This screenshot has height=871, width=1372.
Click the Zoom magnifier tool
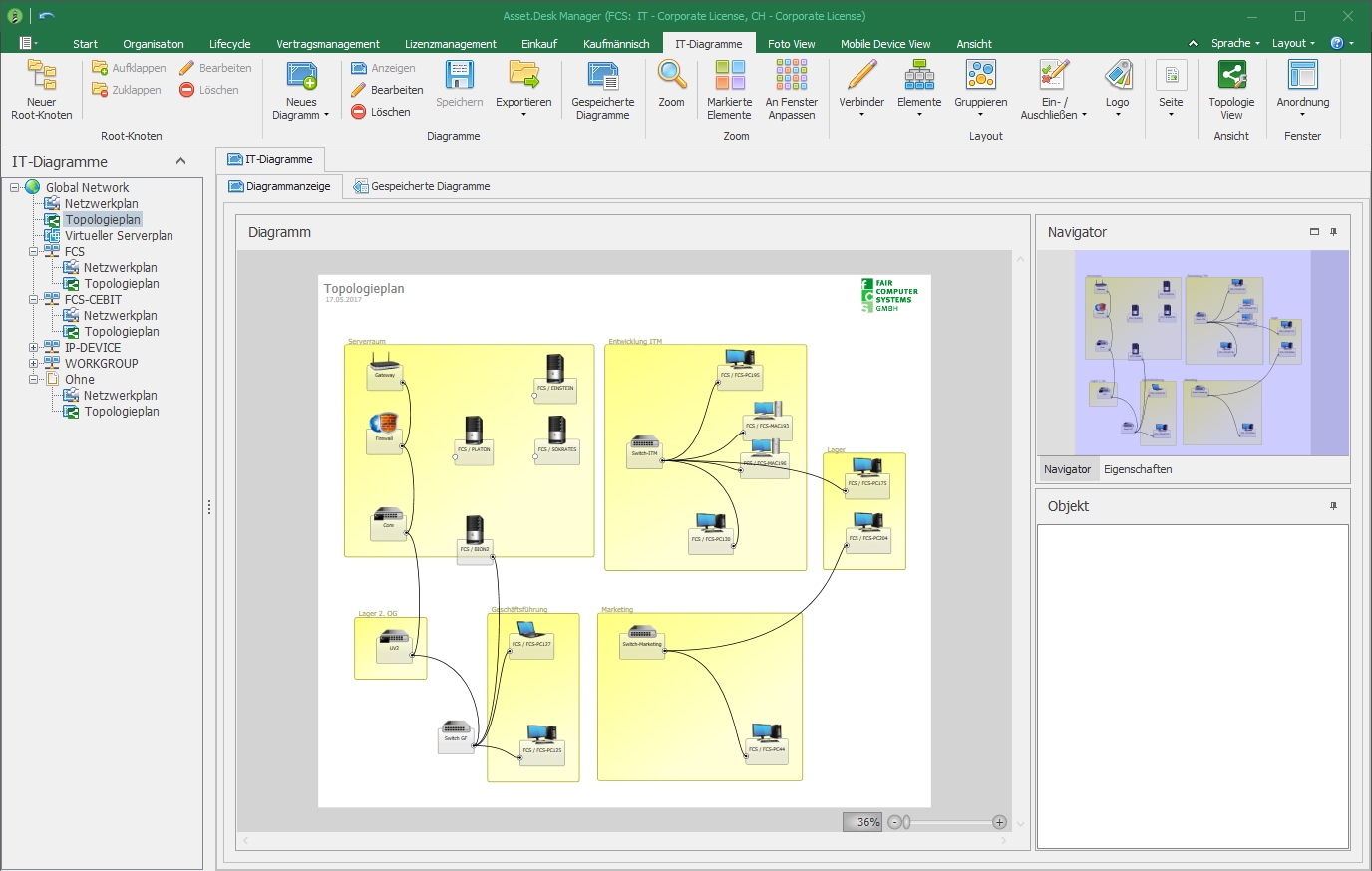(672, 84)
